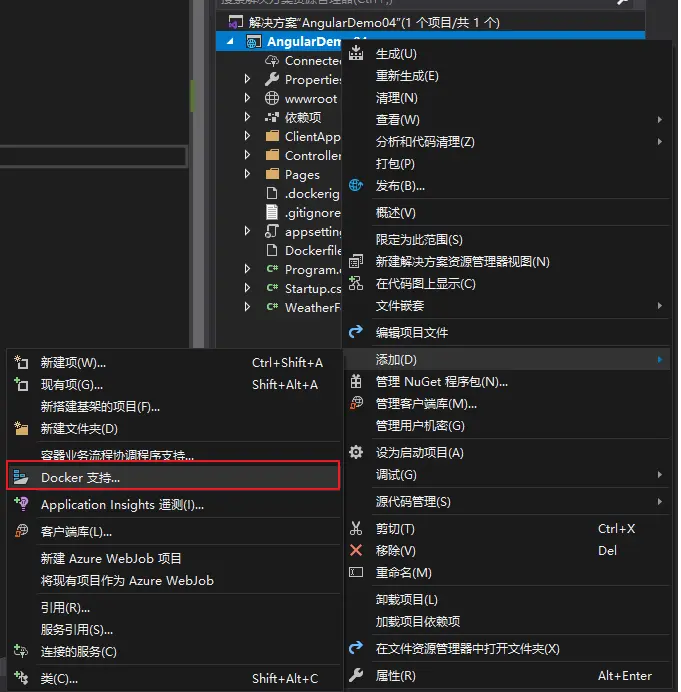Click the wwwroot globe icon in tree

pos(272,98)
